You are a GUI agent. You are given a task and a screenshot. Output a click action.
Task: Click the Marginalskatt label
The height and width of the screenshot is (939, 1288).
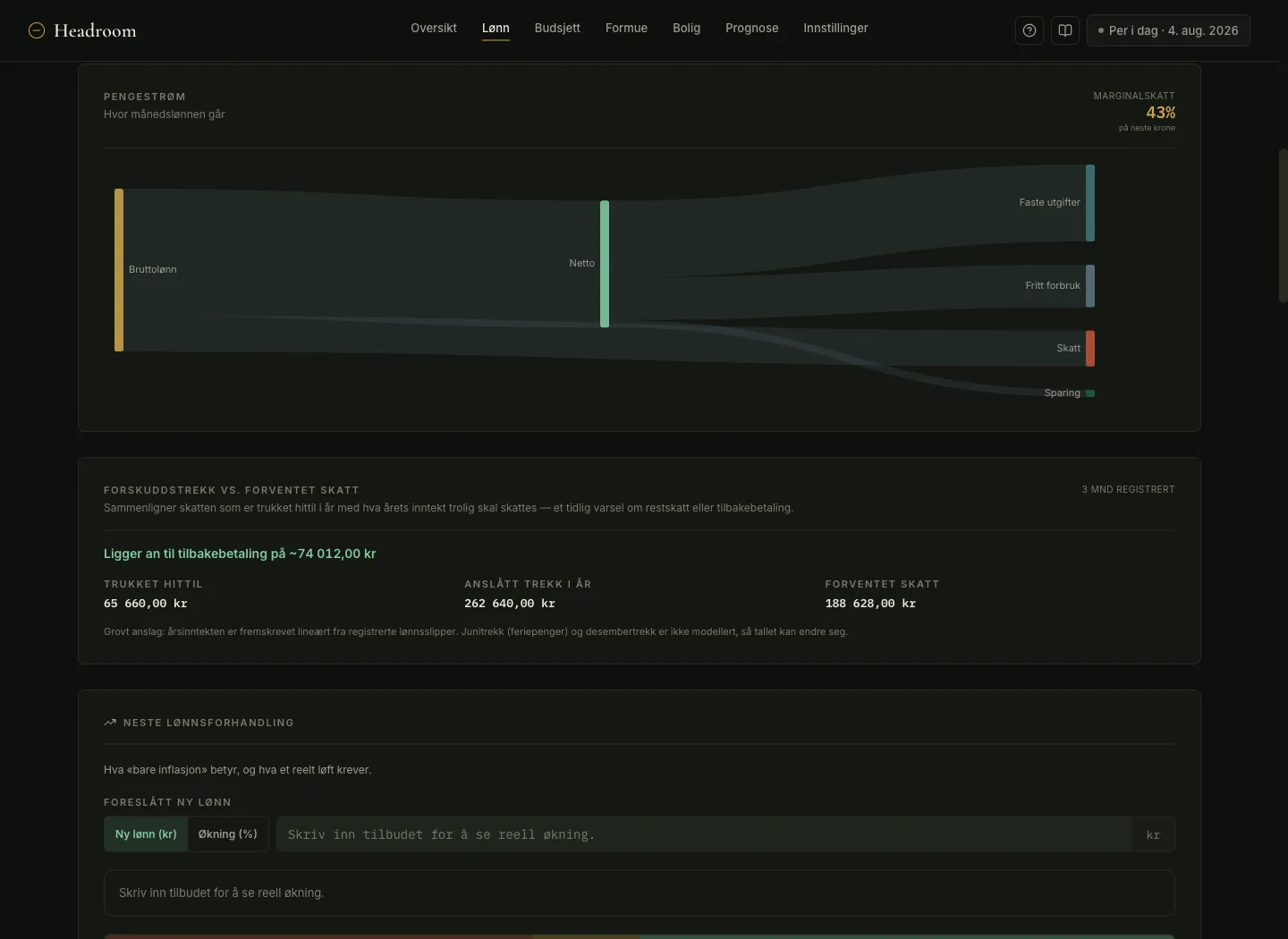[x=1134, y=96]
